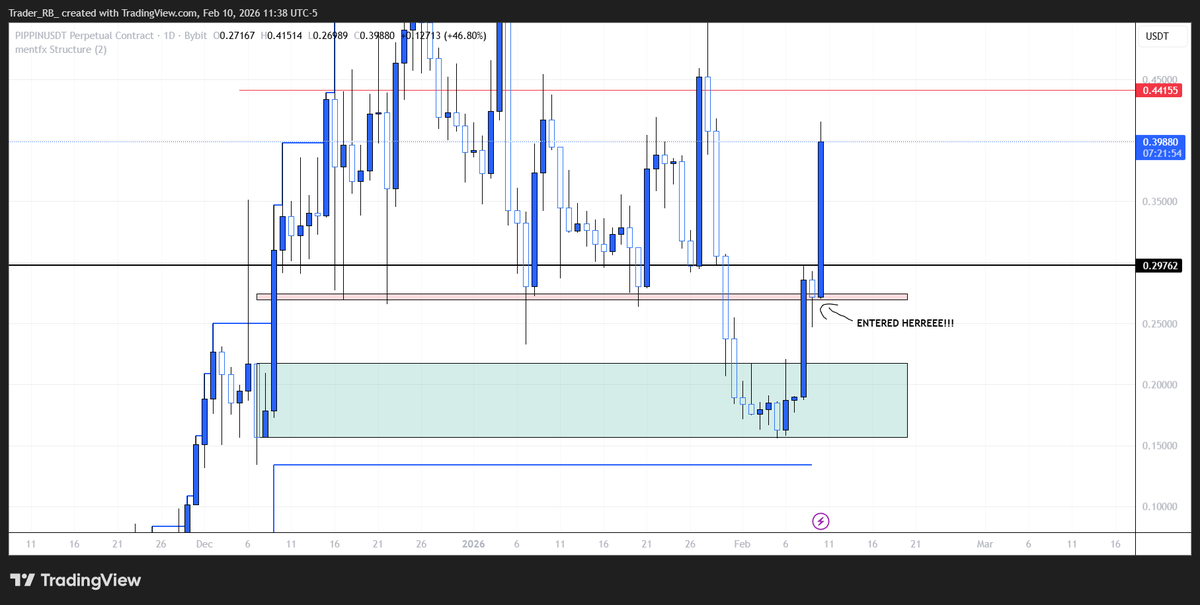Viewport: 1200px width, 605px height.
Task: Click the blue 0.39880 current price label
Action: (x=1160, y=141)
